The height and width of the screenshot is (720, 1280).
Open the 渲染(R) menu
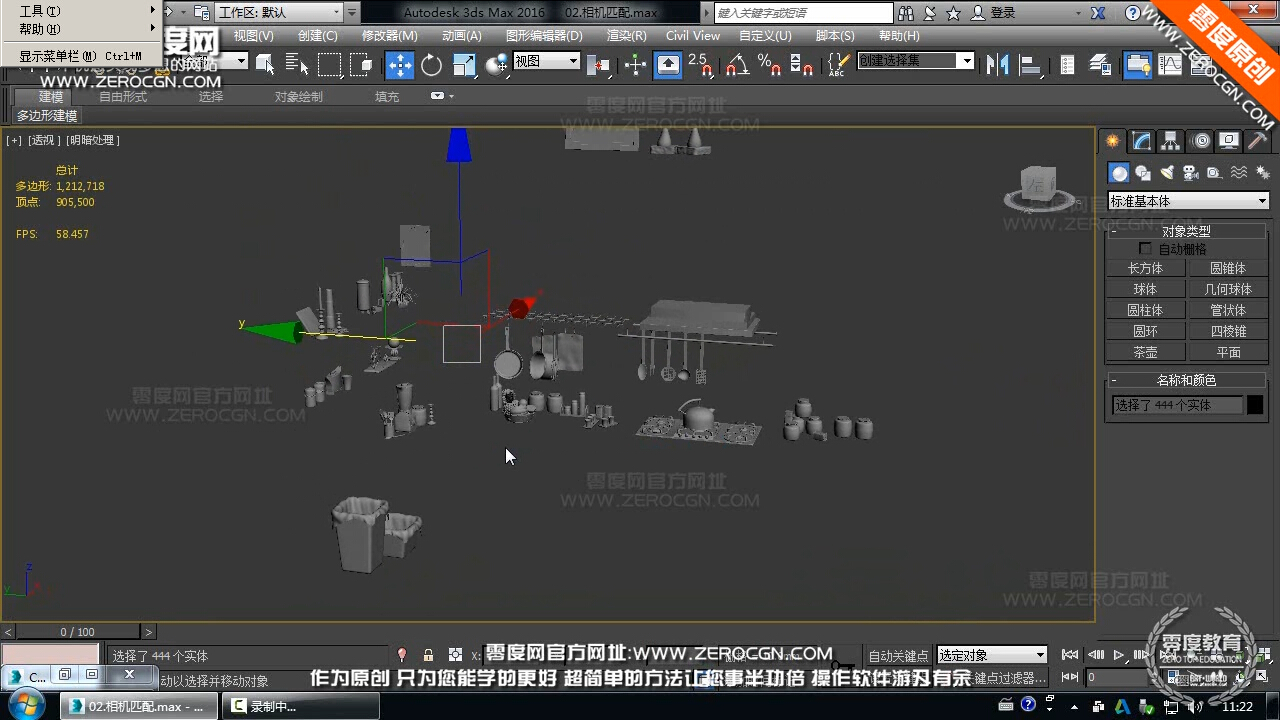click(626, 35)
